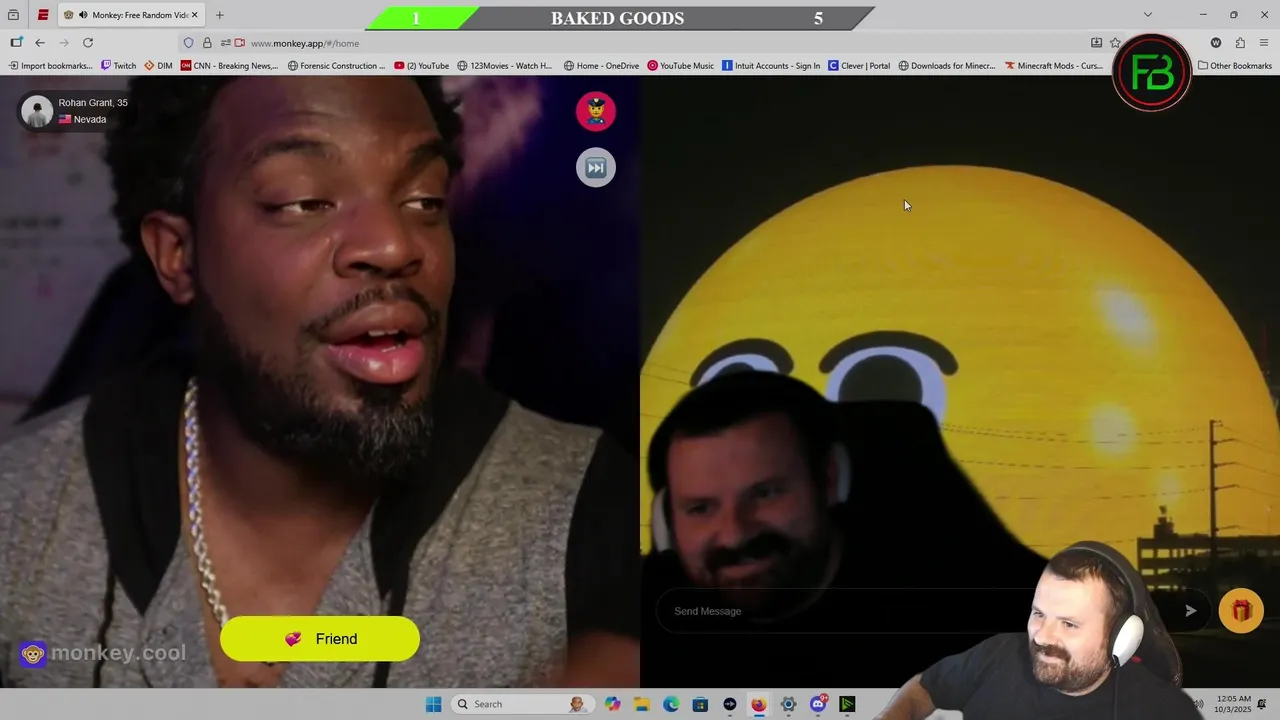Open Home - OneDrive bookmark
The height and width of the screenshot is (720, 1280).
coord(601,66)
